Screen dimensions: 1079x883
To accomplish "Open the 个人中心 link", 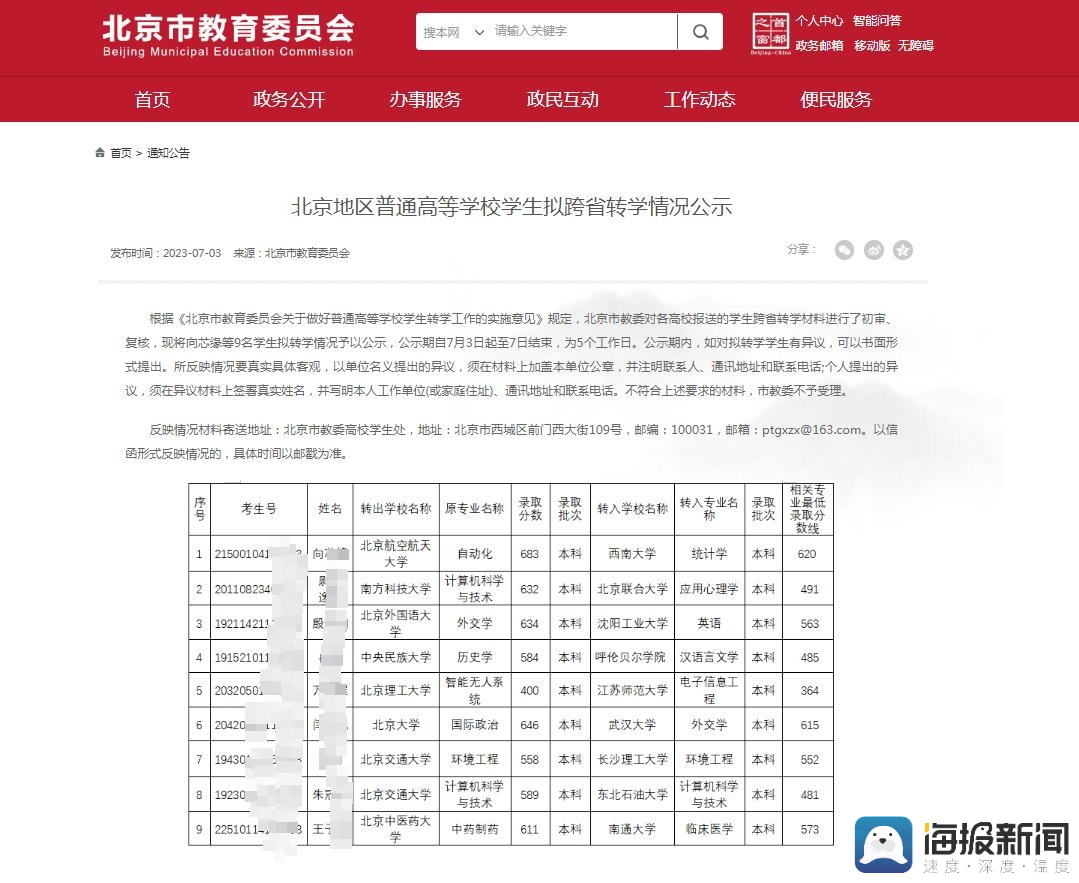I will 819,20.
